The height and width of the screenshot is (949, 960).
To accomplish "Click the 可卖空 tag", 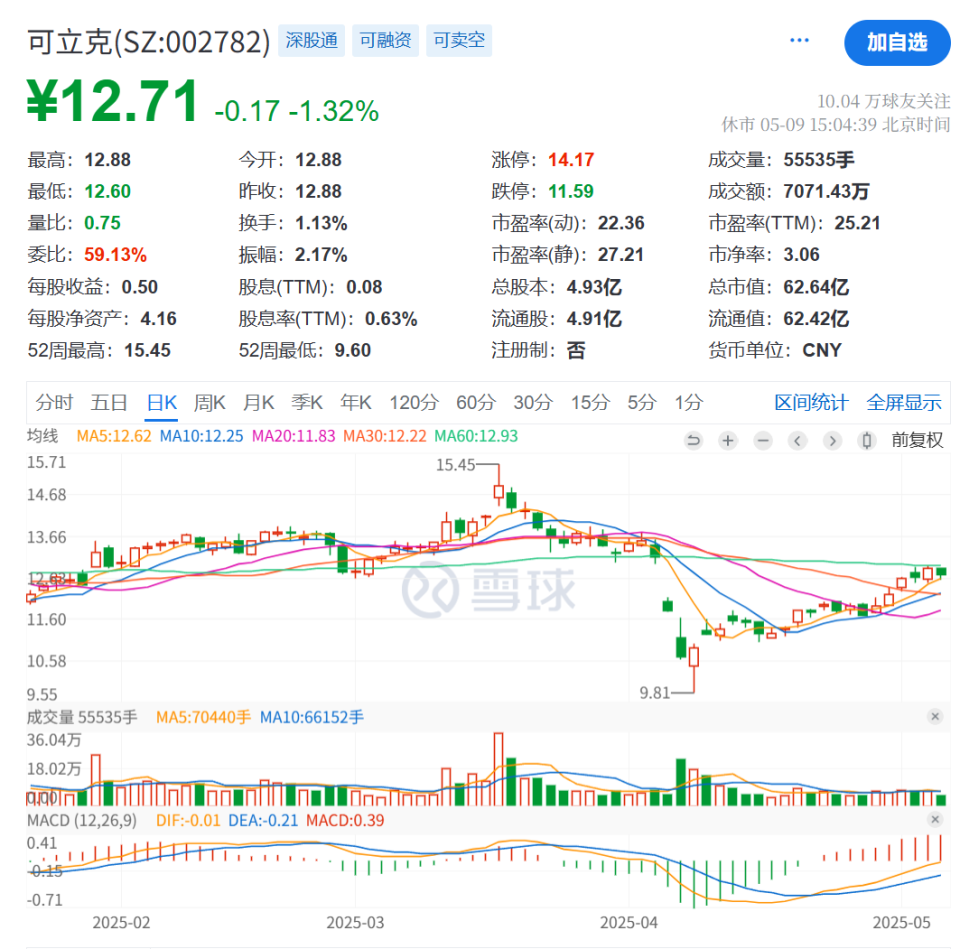I will click(459, 40).
